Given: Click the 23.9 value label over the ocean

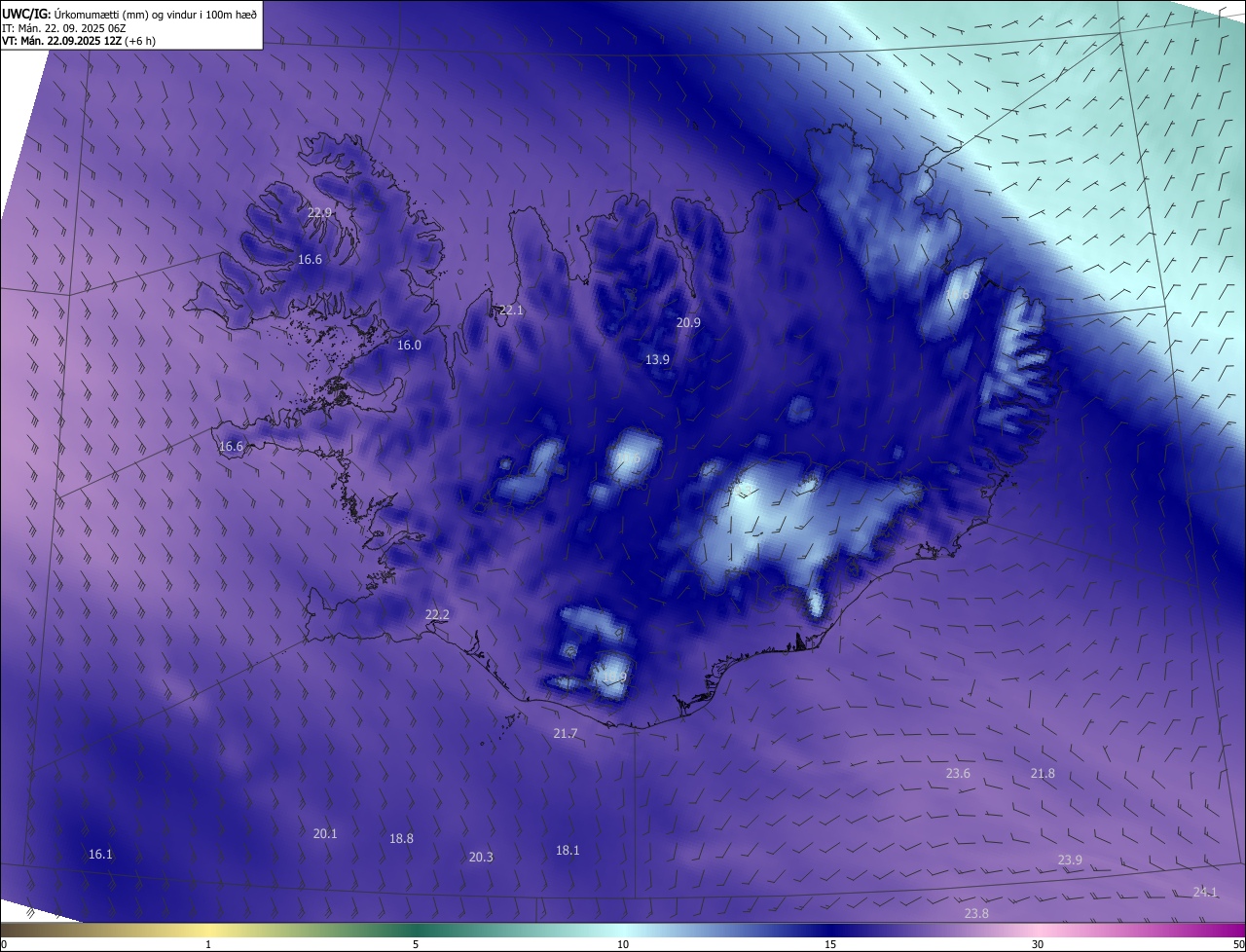Looking at the screenshot, I should point(1070,860).
